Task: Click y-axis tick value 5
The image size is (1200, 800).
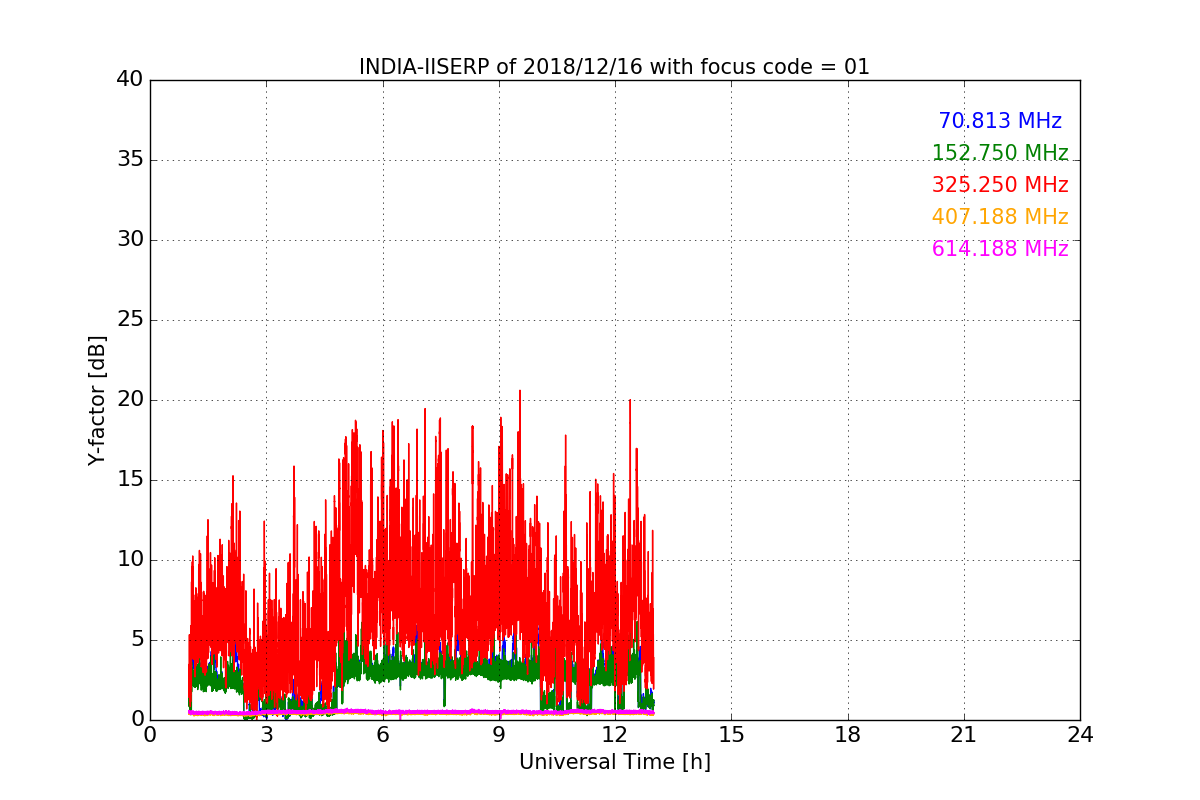Action: coord(137,639)
